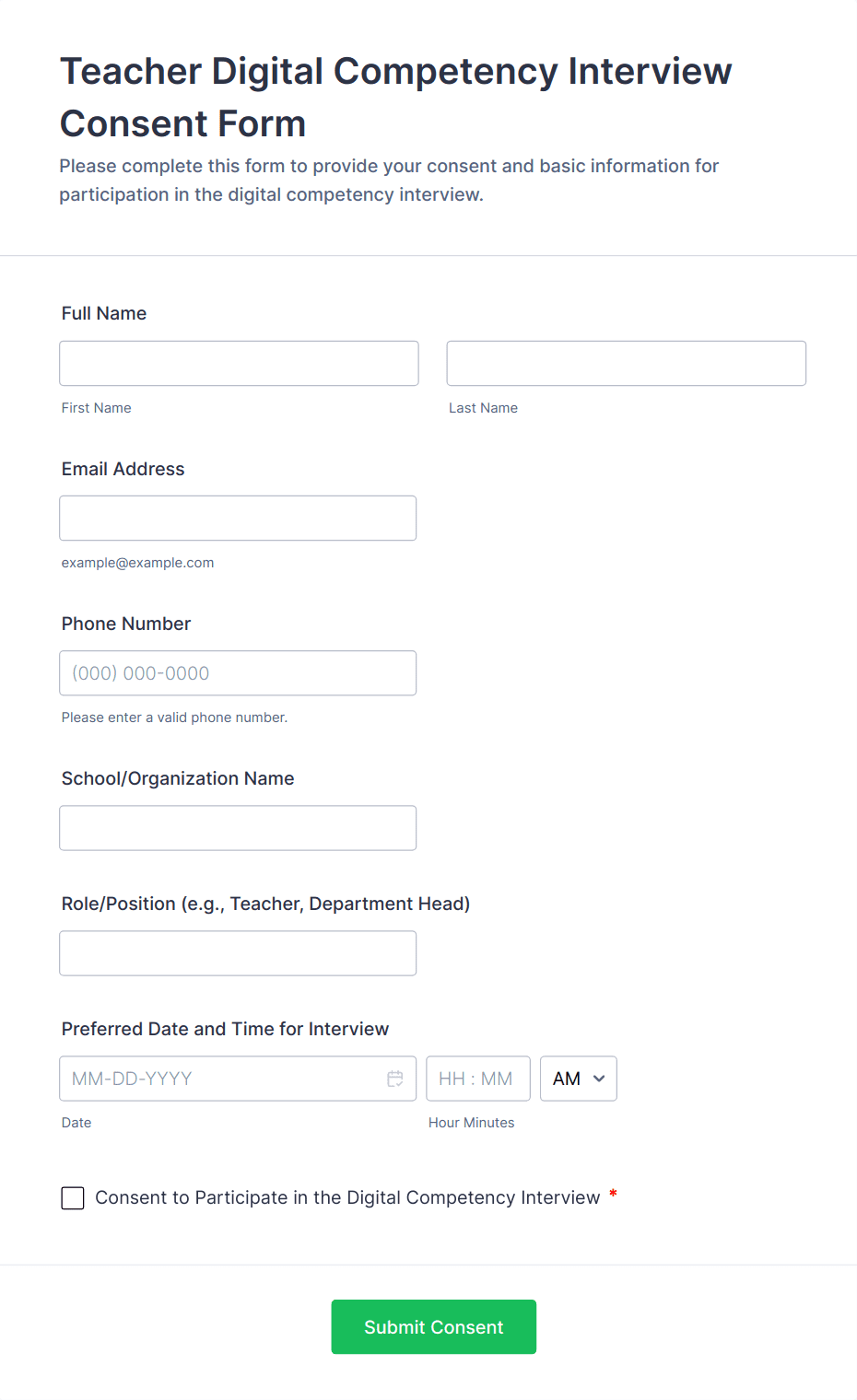This screenshot has width=857, height=1400.
Task: Click the HH : MM time field
Action: [477, 1079]
